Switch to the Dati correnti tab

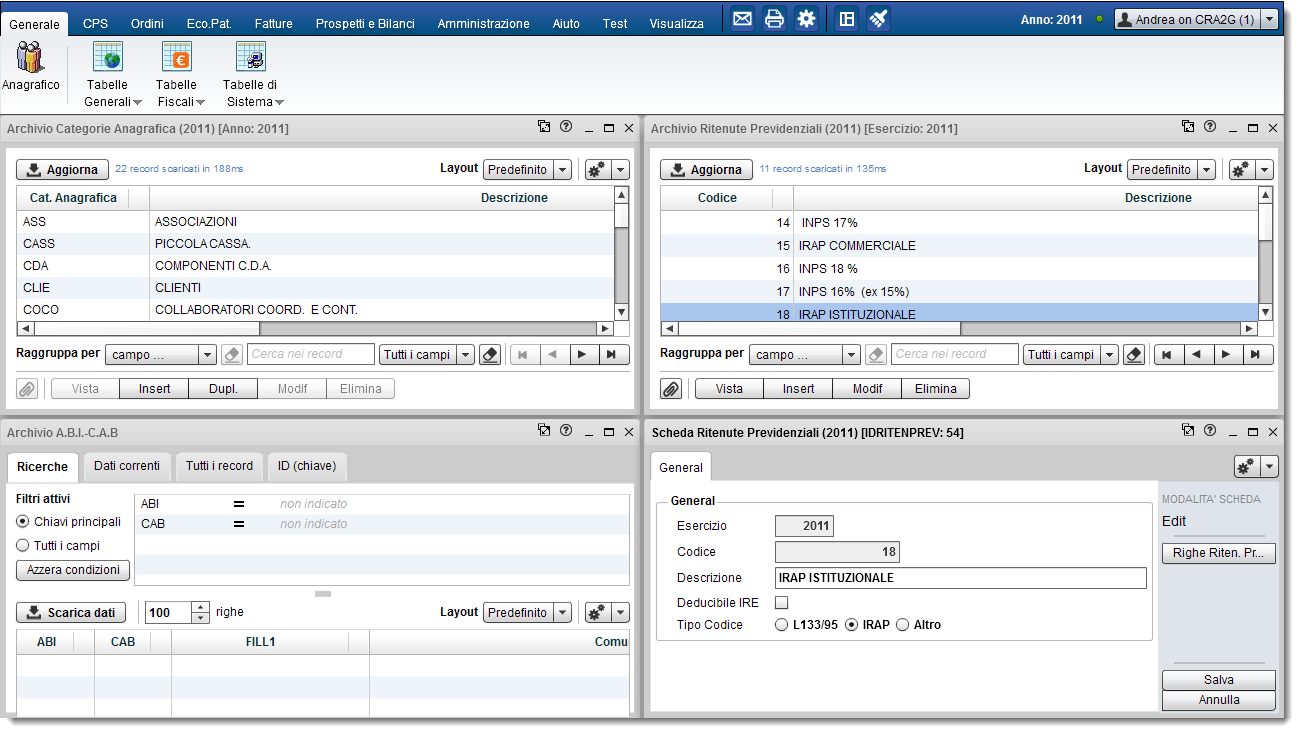click(x=127, y=466)
